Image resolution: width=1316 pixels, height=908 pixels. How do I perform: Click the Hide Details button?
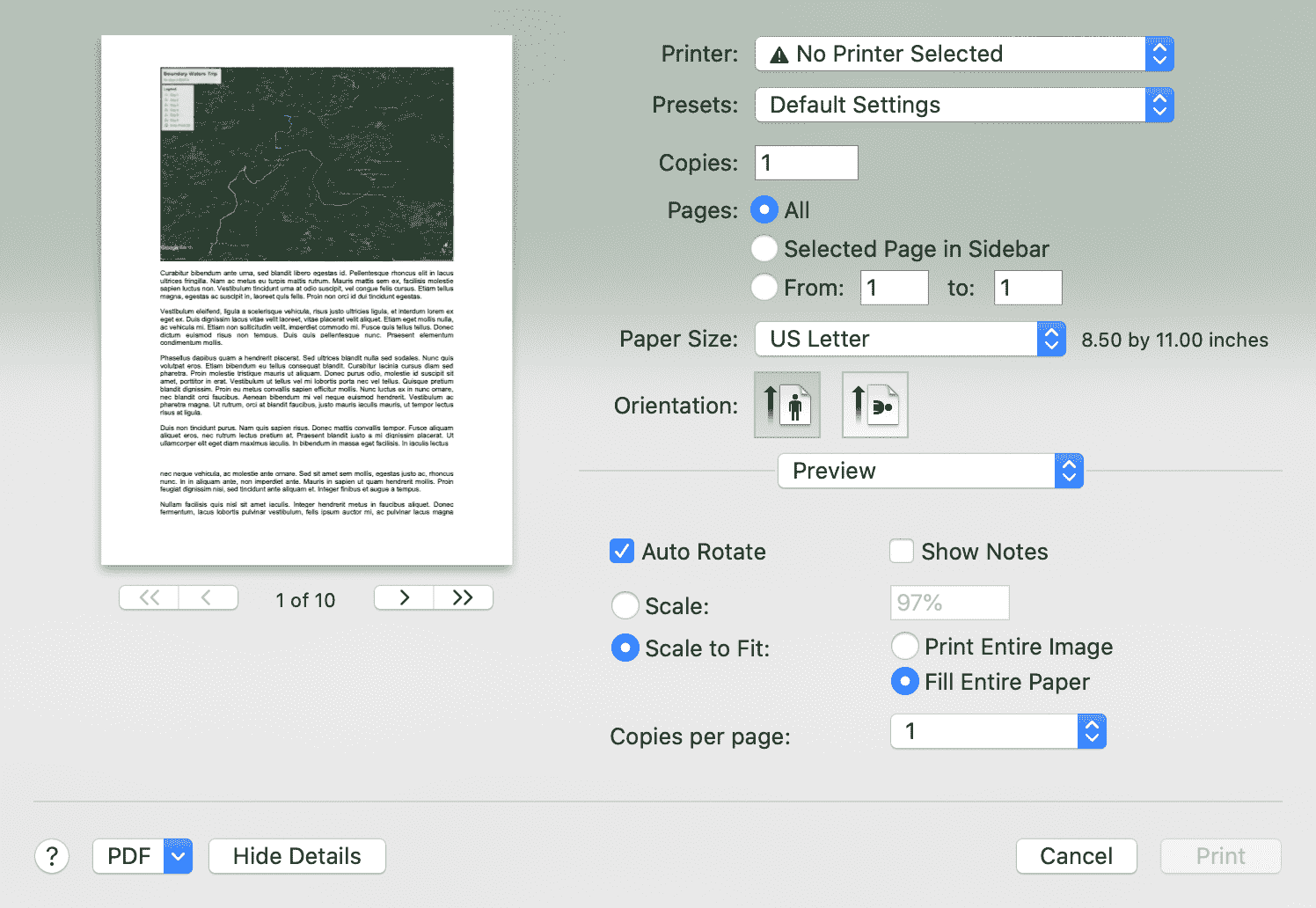pyautogui.click(x=296, y=856)
